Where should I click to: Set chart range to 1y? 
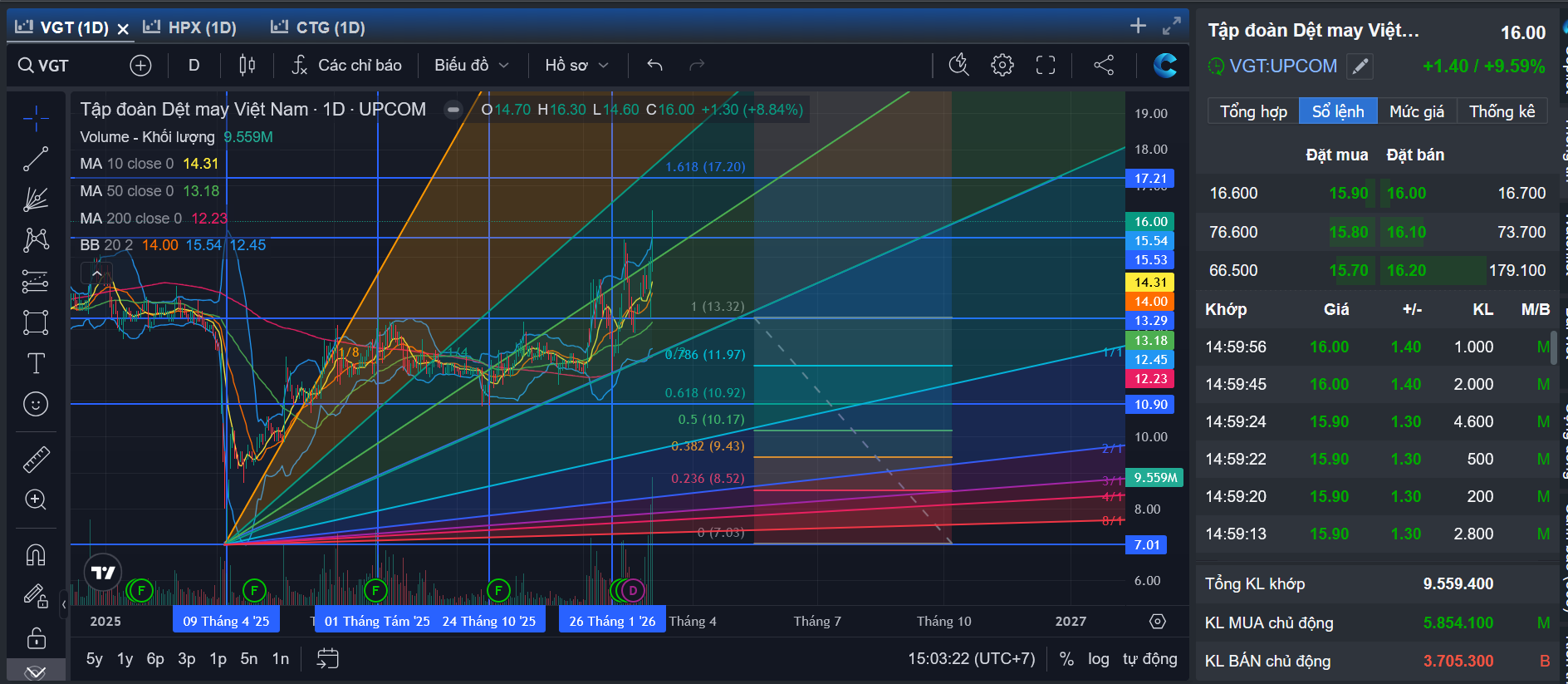click(125, 659)
